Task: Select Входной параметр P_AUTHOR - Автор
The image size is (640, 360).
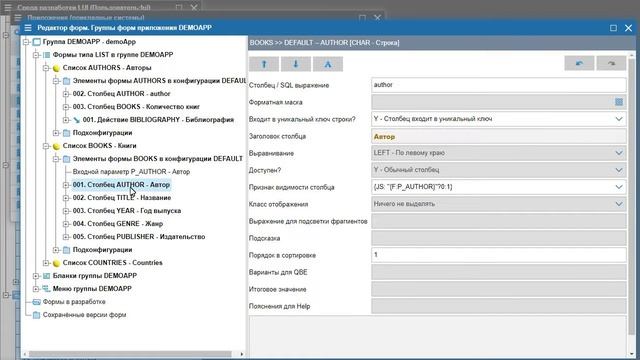Action: pos(131,172)
